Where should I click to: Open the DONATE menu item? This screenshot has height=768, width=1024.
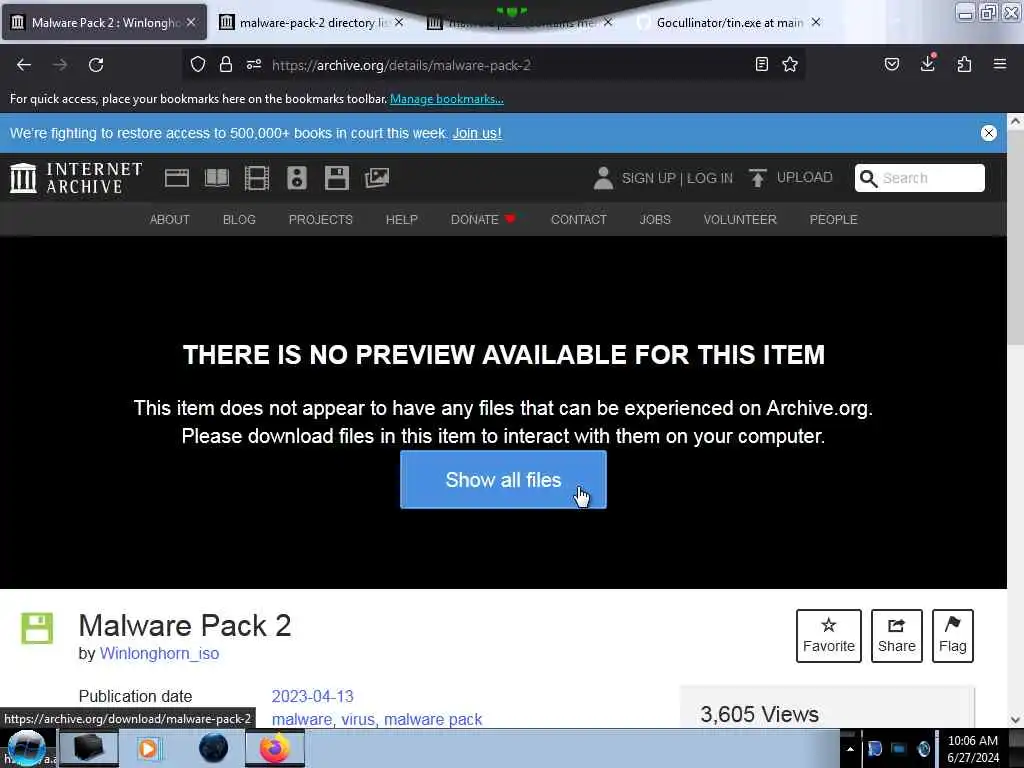[x=483, y=219]
